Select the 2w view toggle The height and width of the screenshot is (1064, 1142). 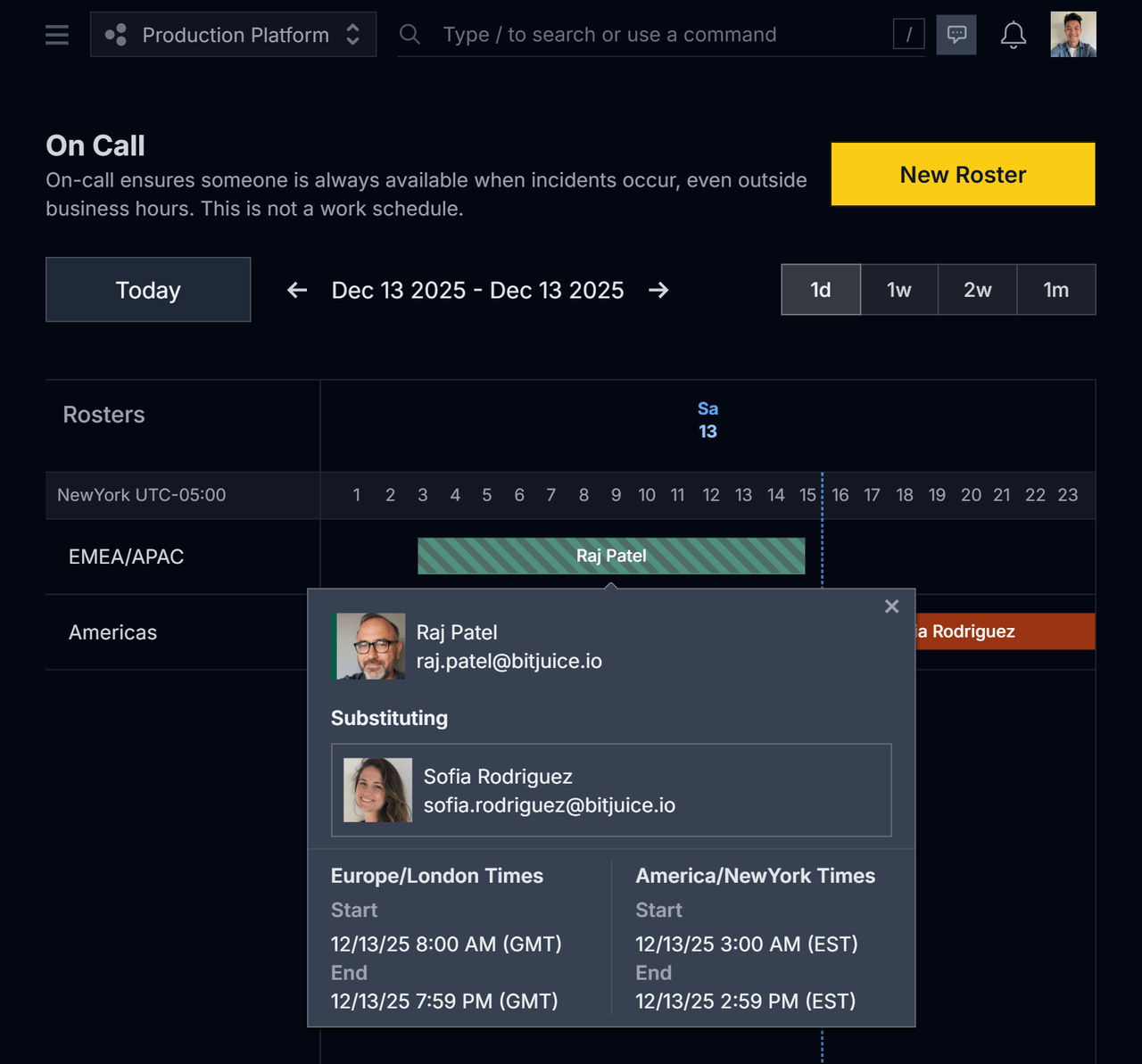977,289
